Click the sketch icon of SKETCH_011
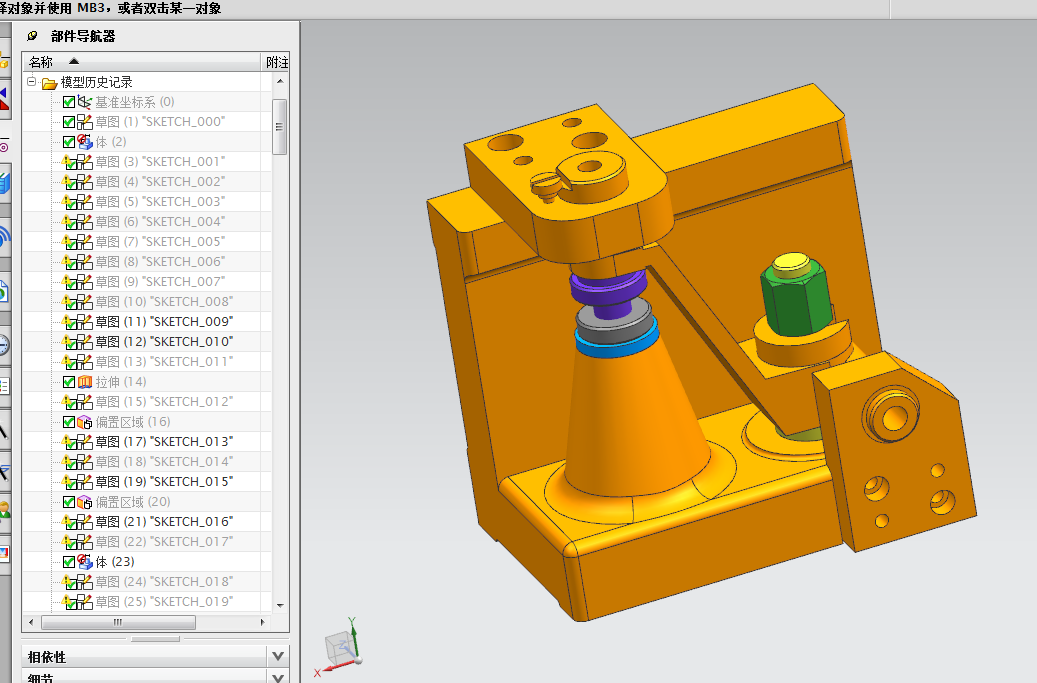The height and width of the screenshot is (683, 1037). click(85, 362)
